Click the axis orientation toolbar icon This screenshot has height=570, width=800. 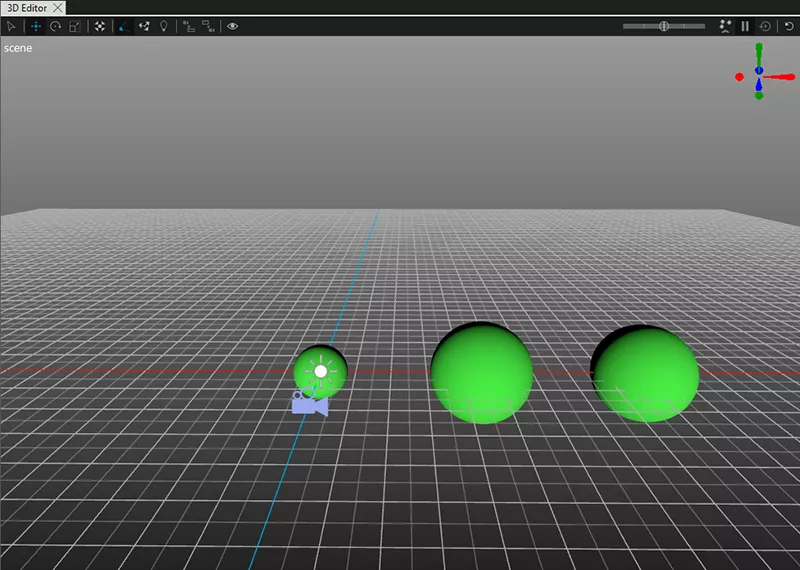pos(145,26)
